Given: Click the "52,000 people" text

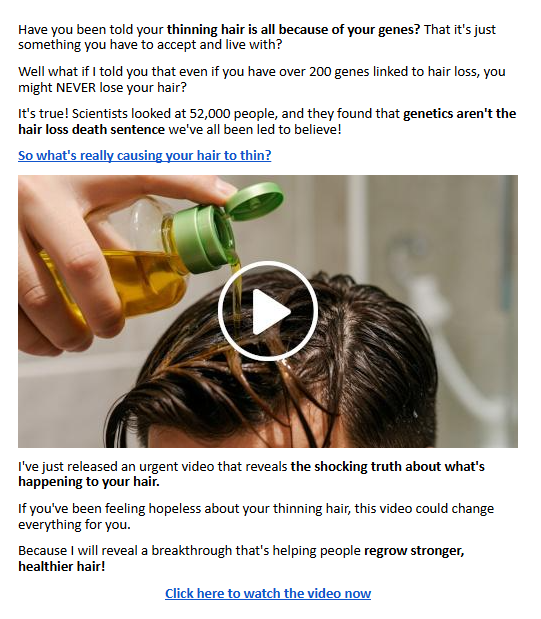Looking at the screenshot, I should pyautogui.click(x=234, y=114).
